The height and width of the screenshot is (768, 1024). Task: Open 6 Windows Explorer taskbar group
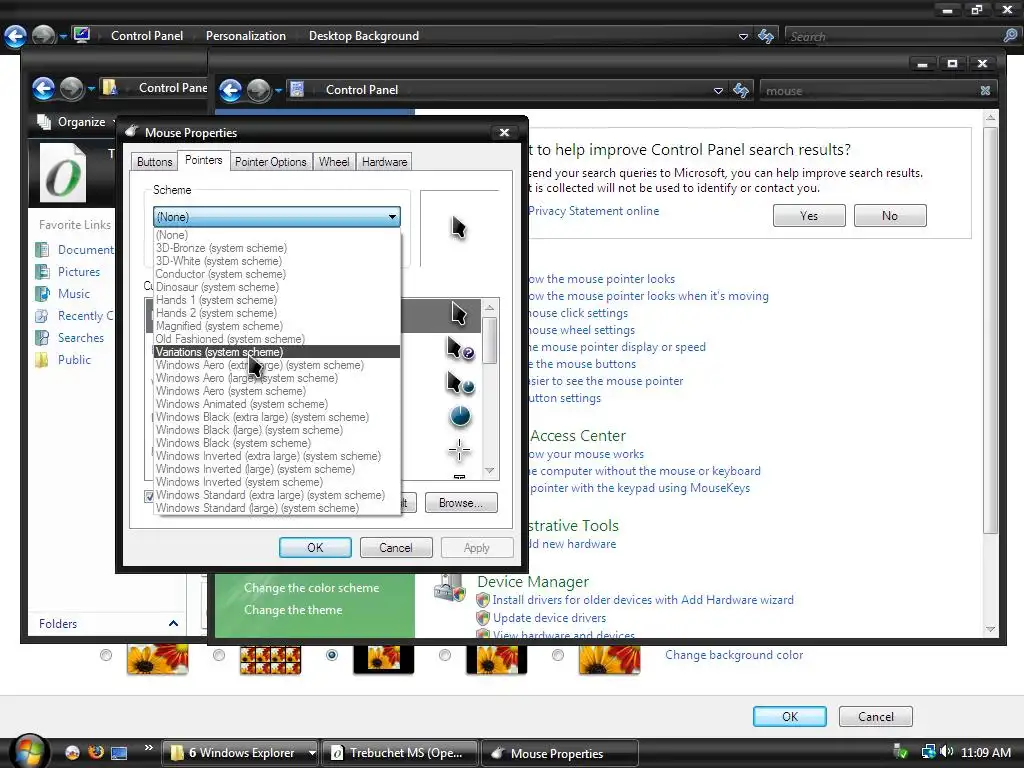240,753
